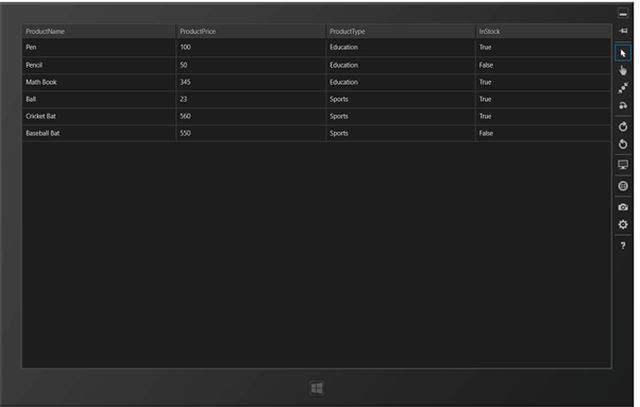Enable rotation touch mode
This screenshot has height=407, width=640.
(623, 105)
